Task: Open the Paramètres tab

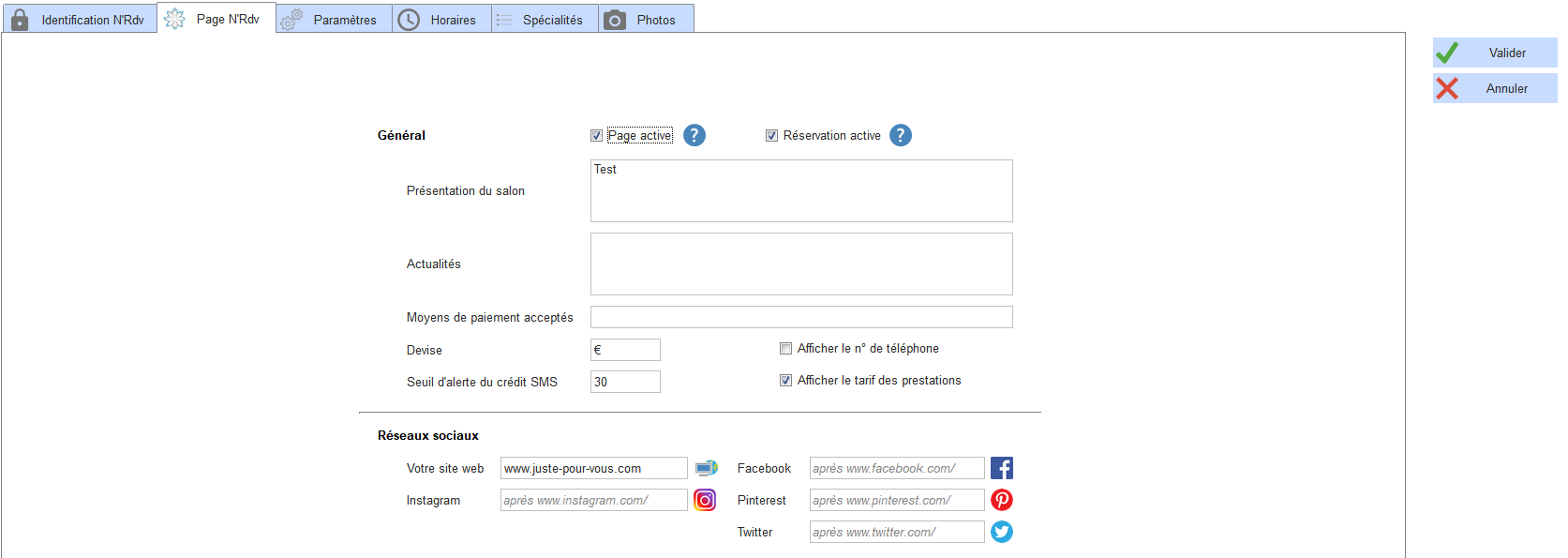Action: (x=334, y=20)
